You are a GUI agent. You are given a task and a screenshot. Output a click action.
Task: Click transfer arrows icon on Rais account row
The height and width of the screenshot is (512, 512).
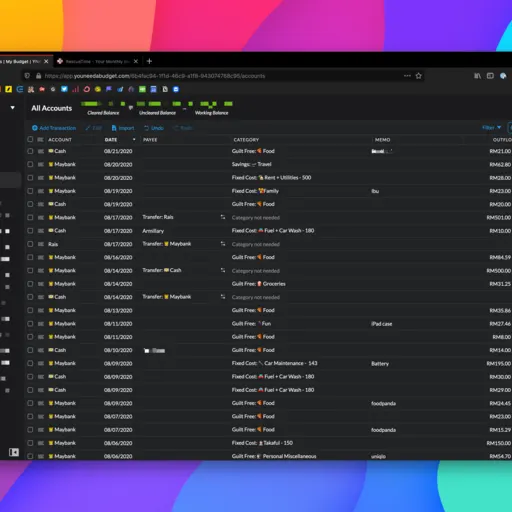[223, 244]
